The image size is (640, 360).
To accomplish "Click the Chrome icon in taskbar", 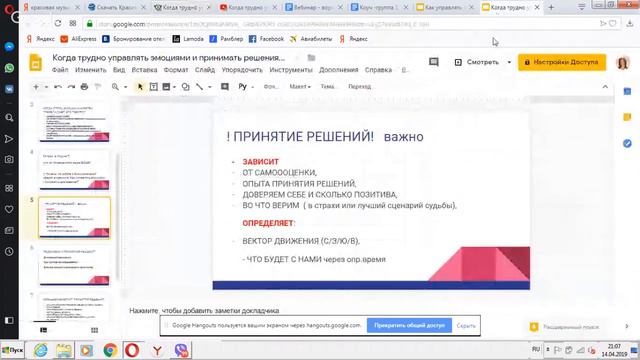I will [x=110, y=350].
